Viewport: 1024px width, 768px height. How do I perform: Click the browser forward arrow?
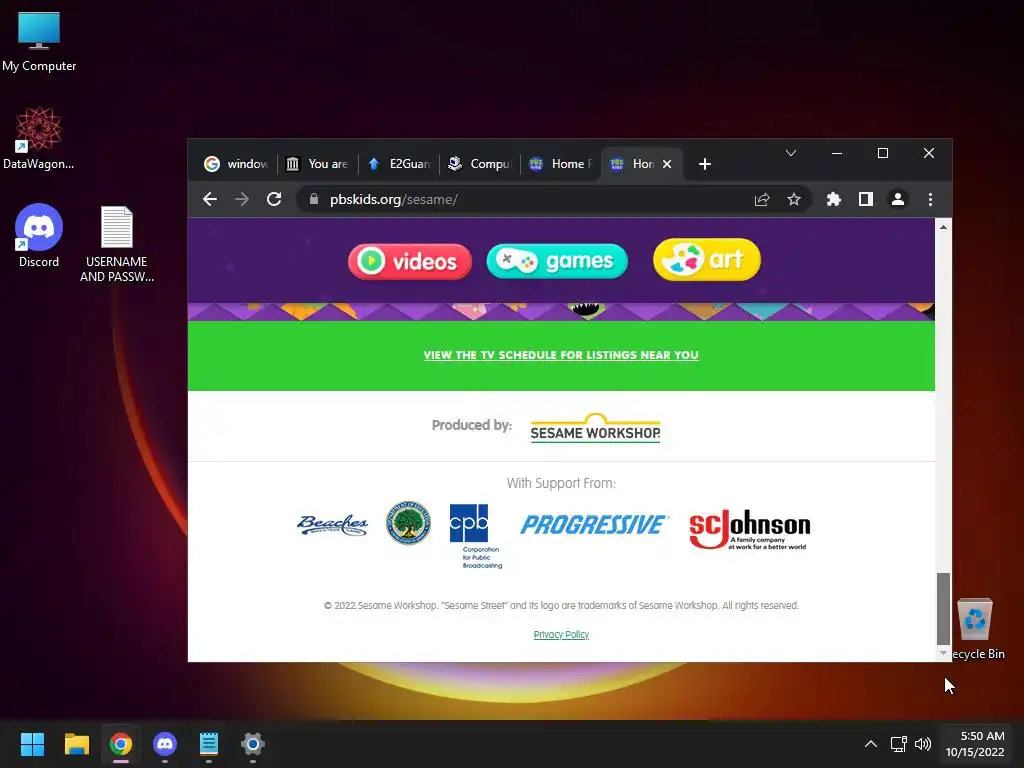(242, 199)
